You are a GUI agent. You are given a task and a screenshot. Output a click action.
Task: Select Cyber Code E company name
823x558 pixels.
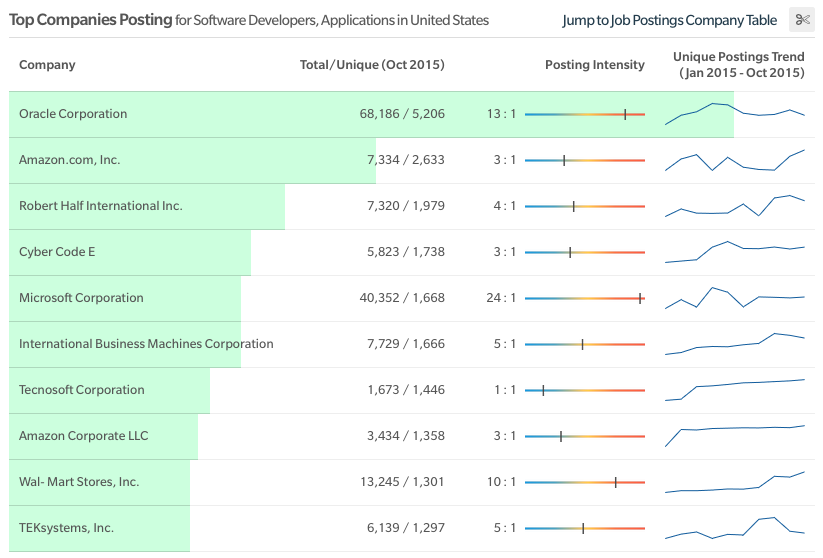coord(57,252)
